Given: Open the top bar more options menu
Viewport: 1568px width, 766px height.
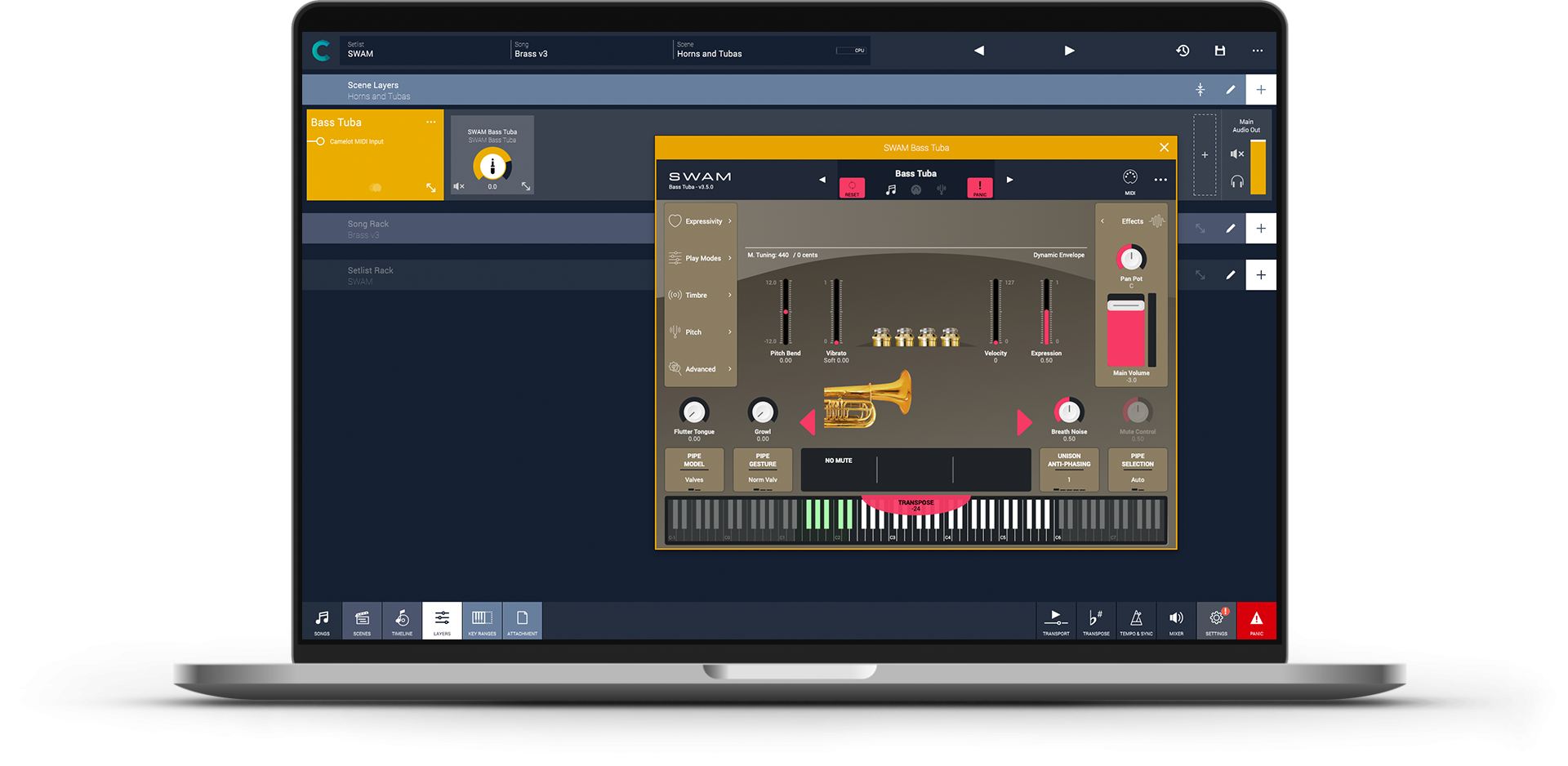Looking at the screenshot, I should pos(1258,51).
